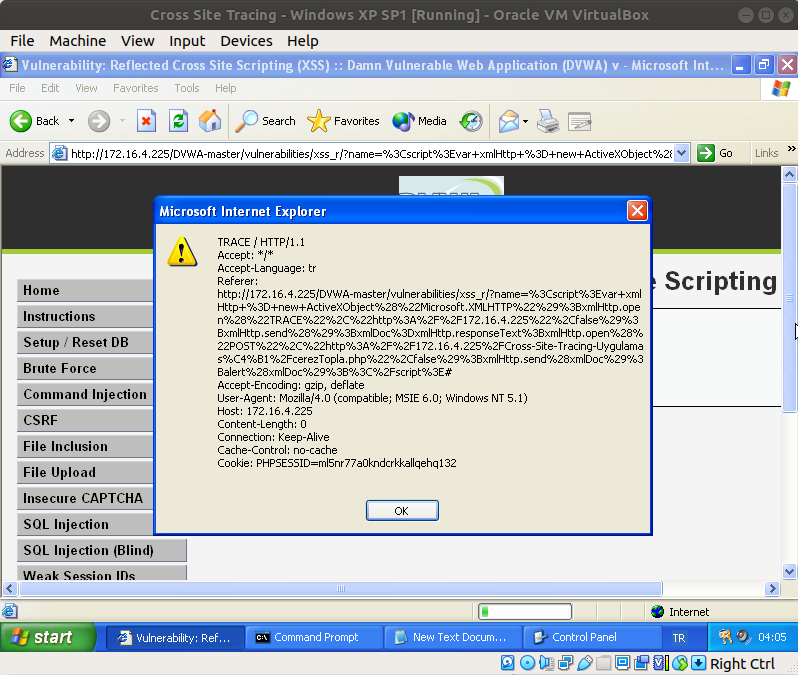This screenshot has height=675, width=798.
Task: Expand the address bar dropdown
Action: click(681, 153)
